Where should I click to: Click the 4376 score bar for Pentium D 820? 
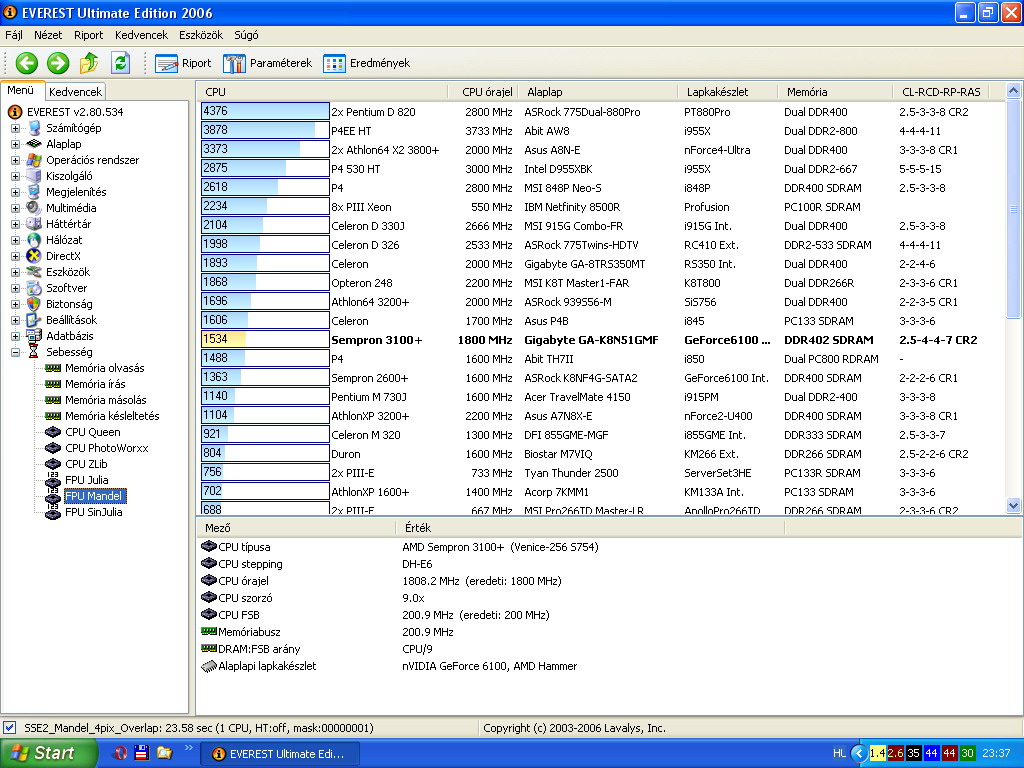265,112
